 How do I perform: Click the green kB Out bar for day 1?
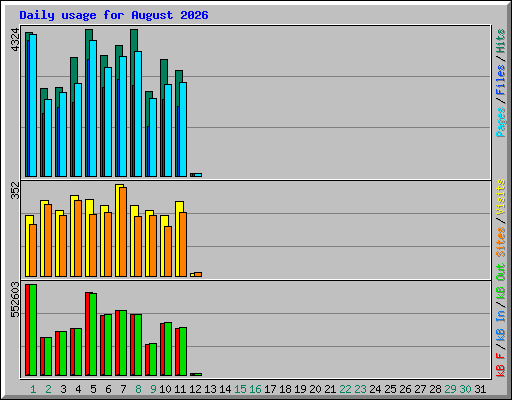[x=33, y=330]
